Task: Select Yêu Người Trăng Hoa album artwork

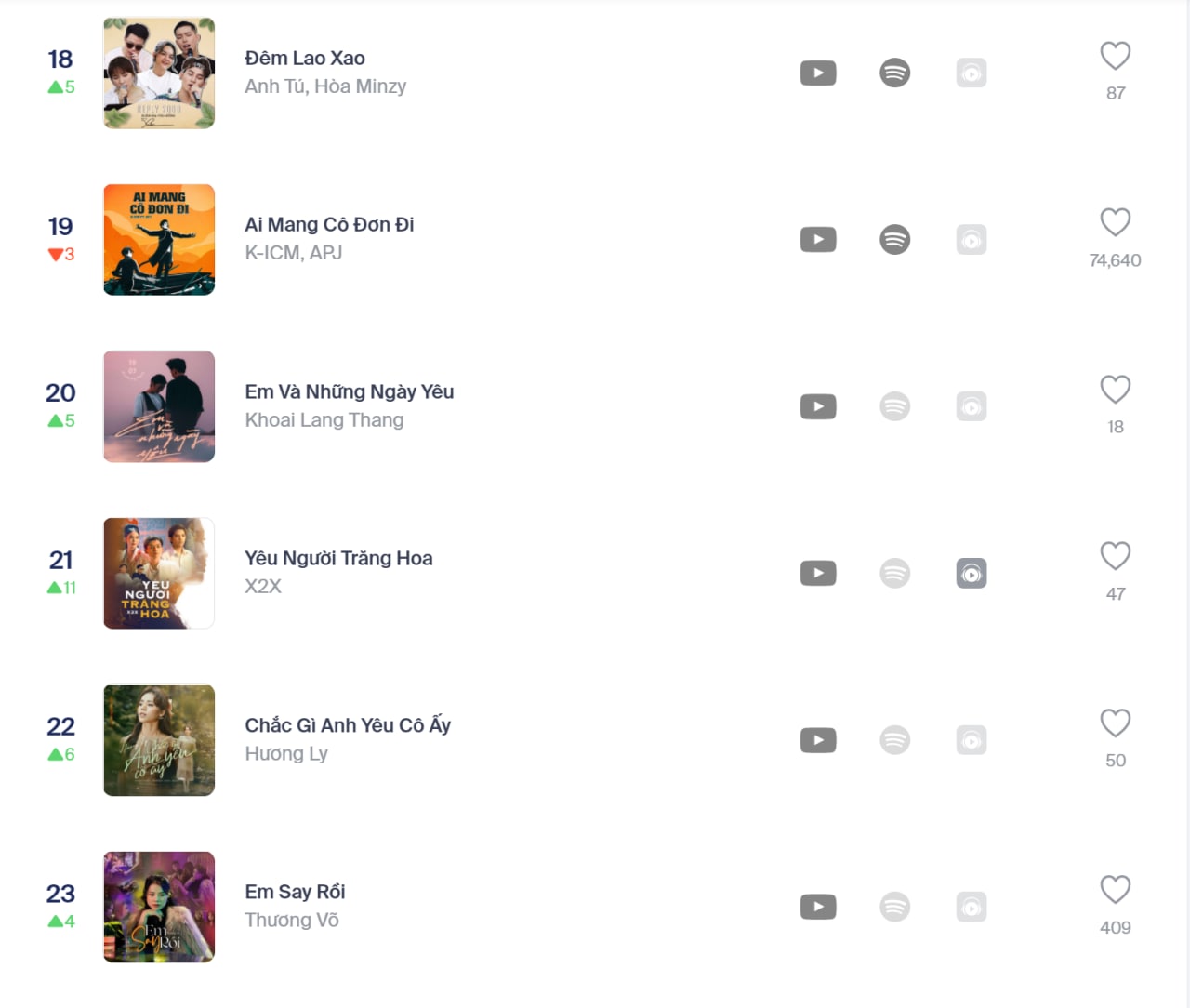Action: tap(159, 574)
